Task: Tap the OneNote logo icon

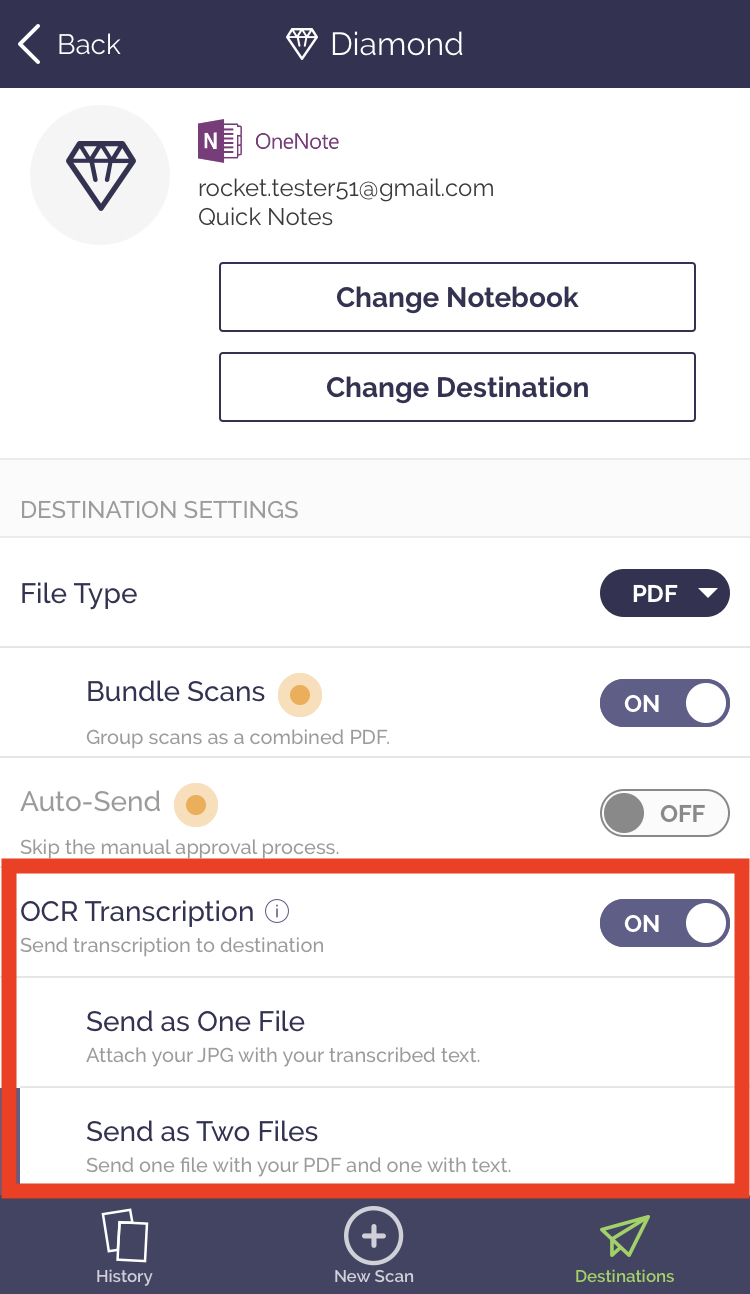Action: 220,141
